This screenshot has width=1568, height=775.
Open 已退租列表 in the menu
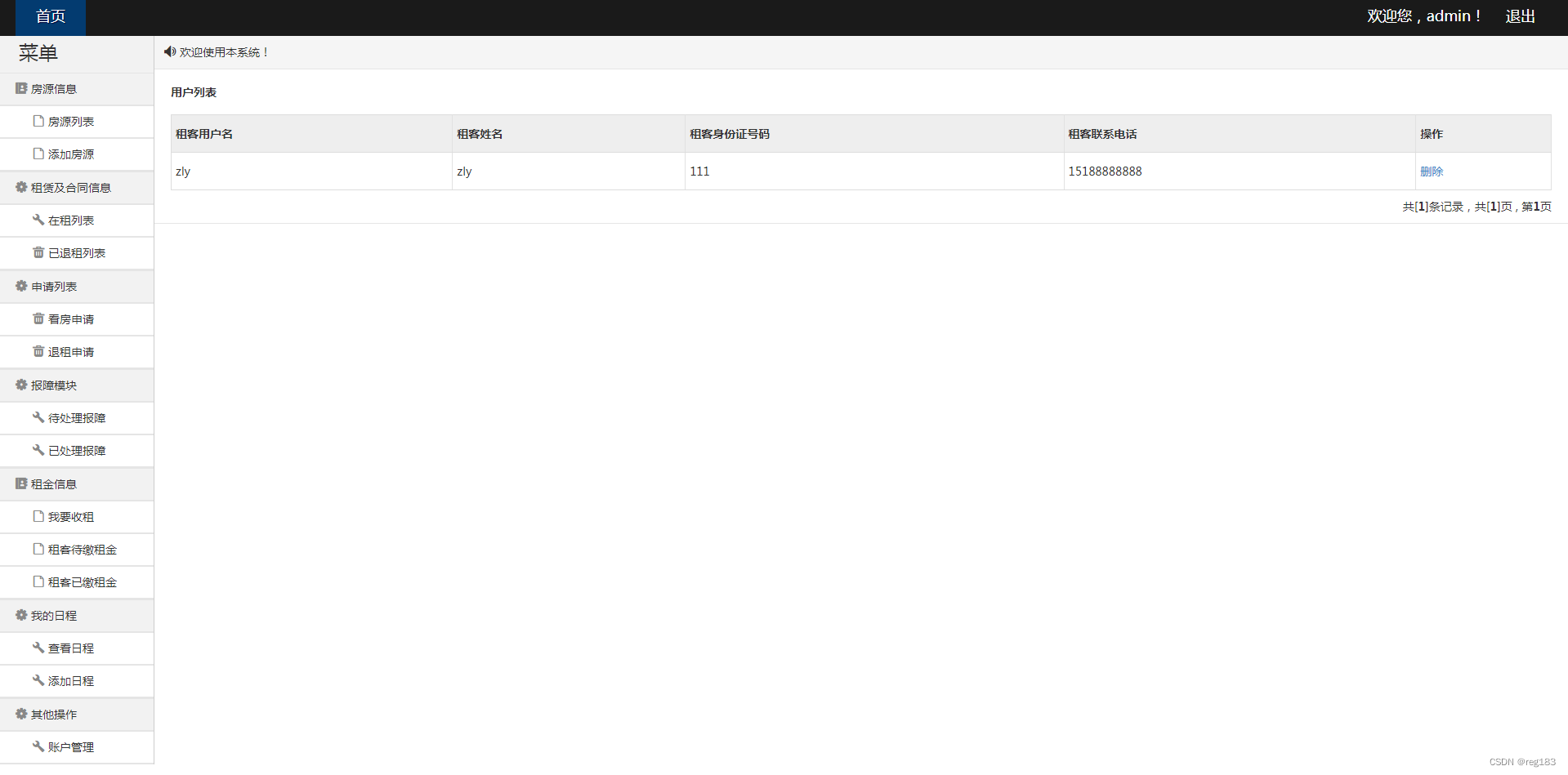tap(77, 253)
